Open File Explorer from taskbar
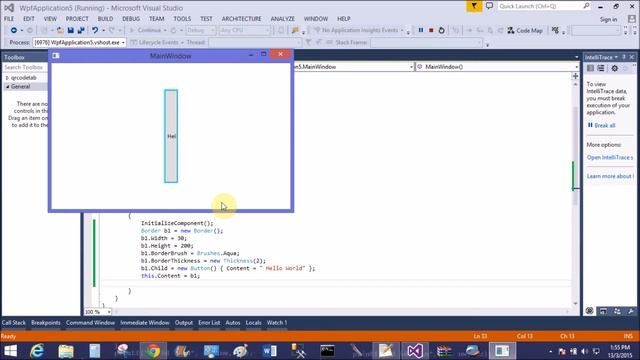This screenshot has height=360, width=640. coord(66,351)
